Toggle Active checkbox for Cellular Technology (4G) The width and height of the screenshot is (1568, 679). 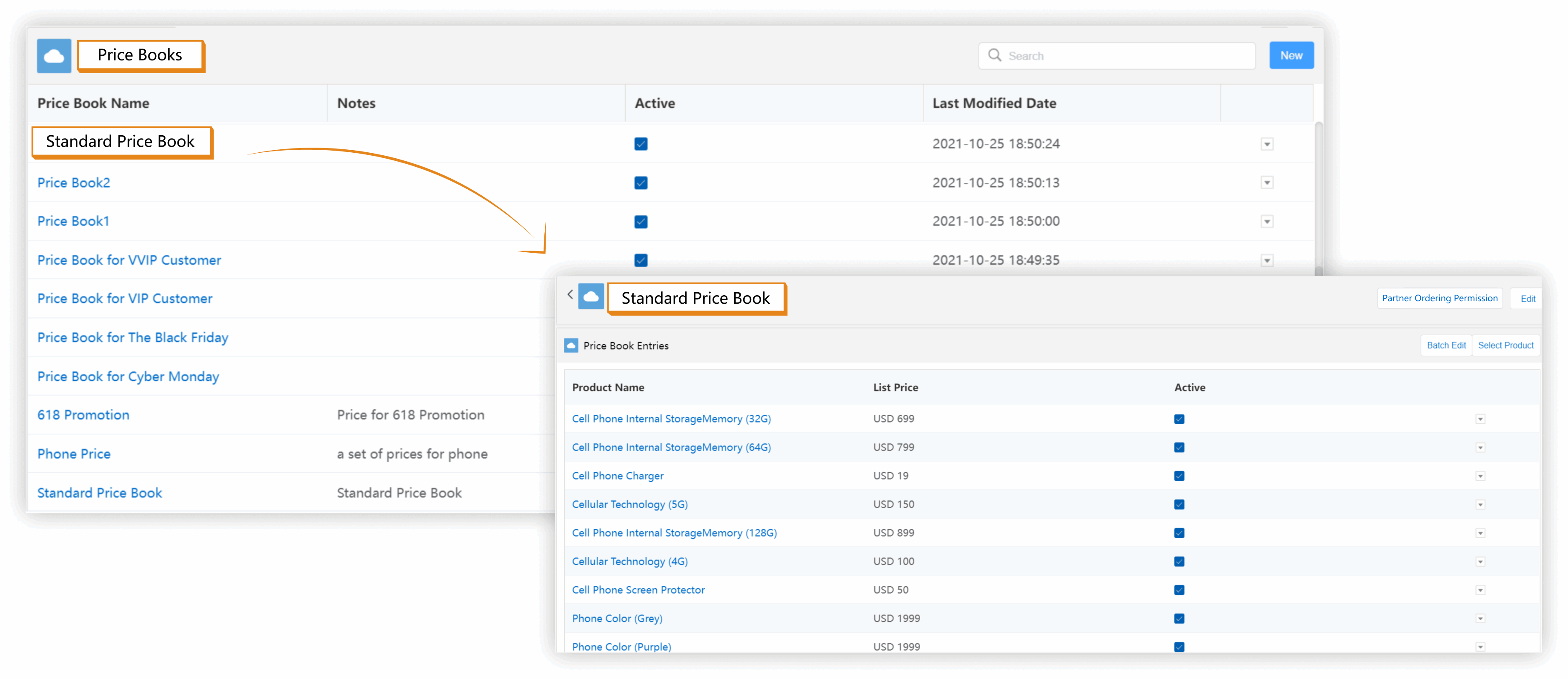(x=1179, y=561)
